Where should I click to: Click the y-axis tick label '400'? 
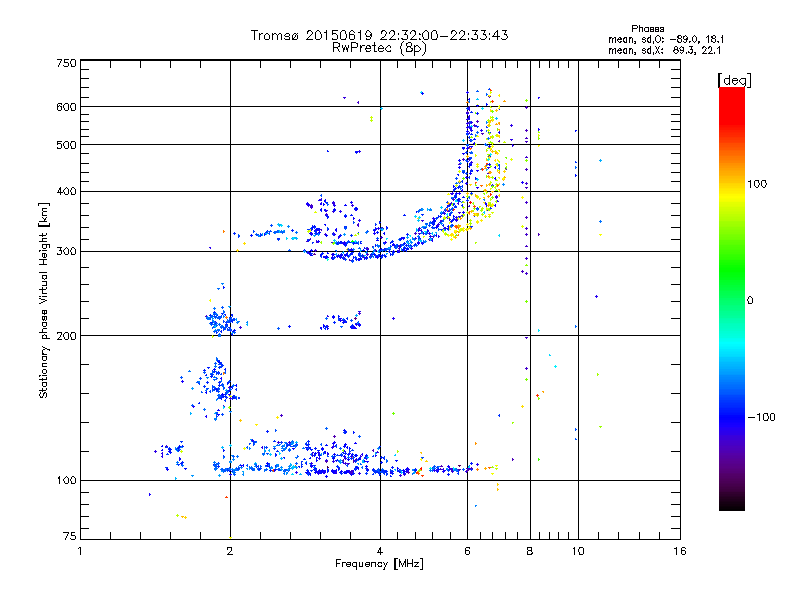(x=66, y=192)
